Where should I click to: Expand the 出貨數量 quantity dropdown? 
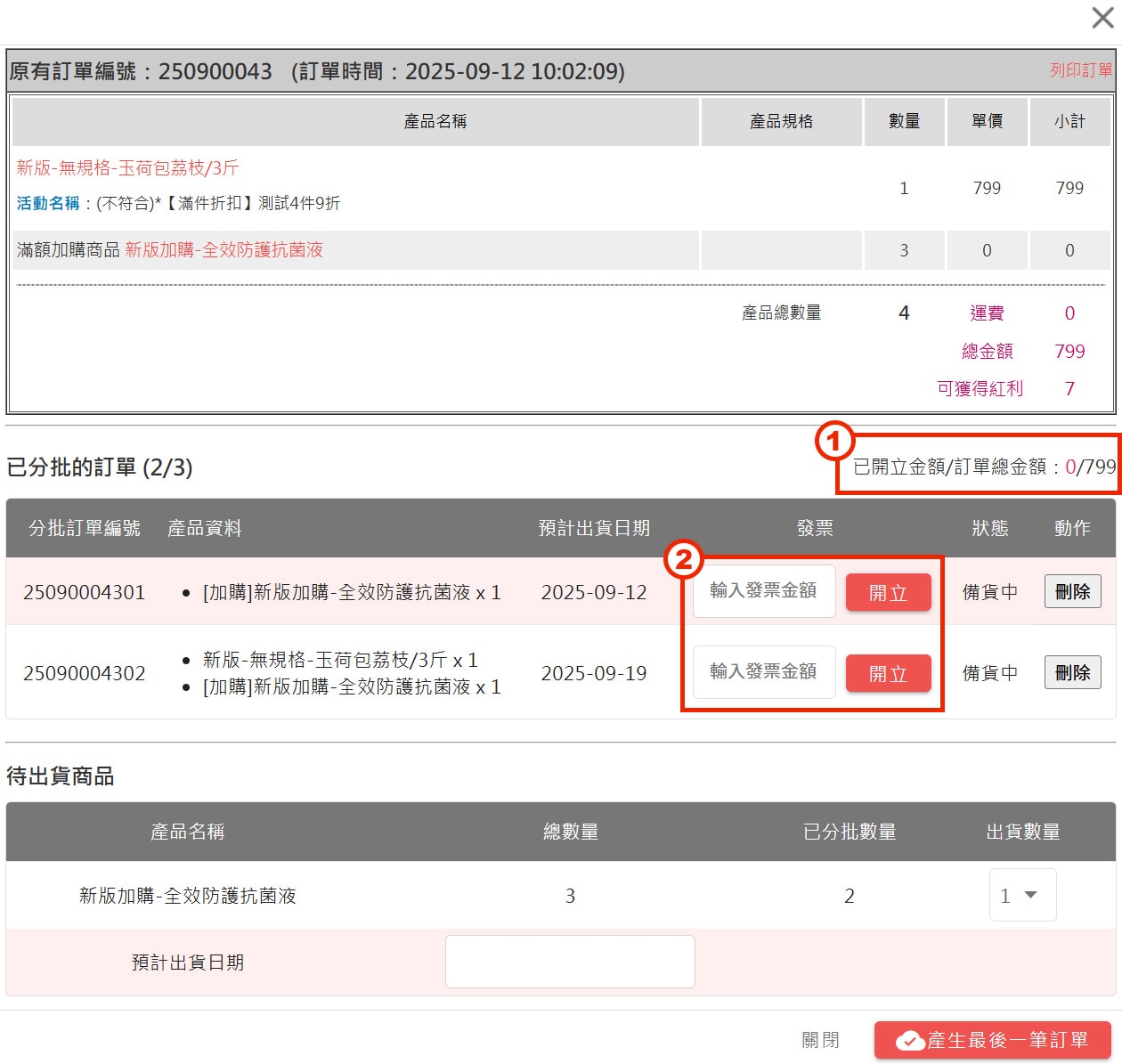(x=1022, y=895)
